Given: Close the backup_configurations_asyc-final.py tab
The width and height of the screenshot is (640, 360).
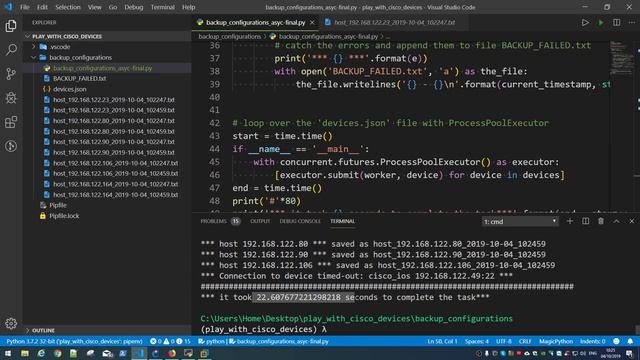Looking at the screenshot, I should (312, 22).
